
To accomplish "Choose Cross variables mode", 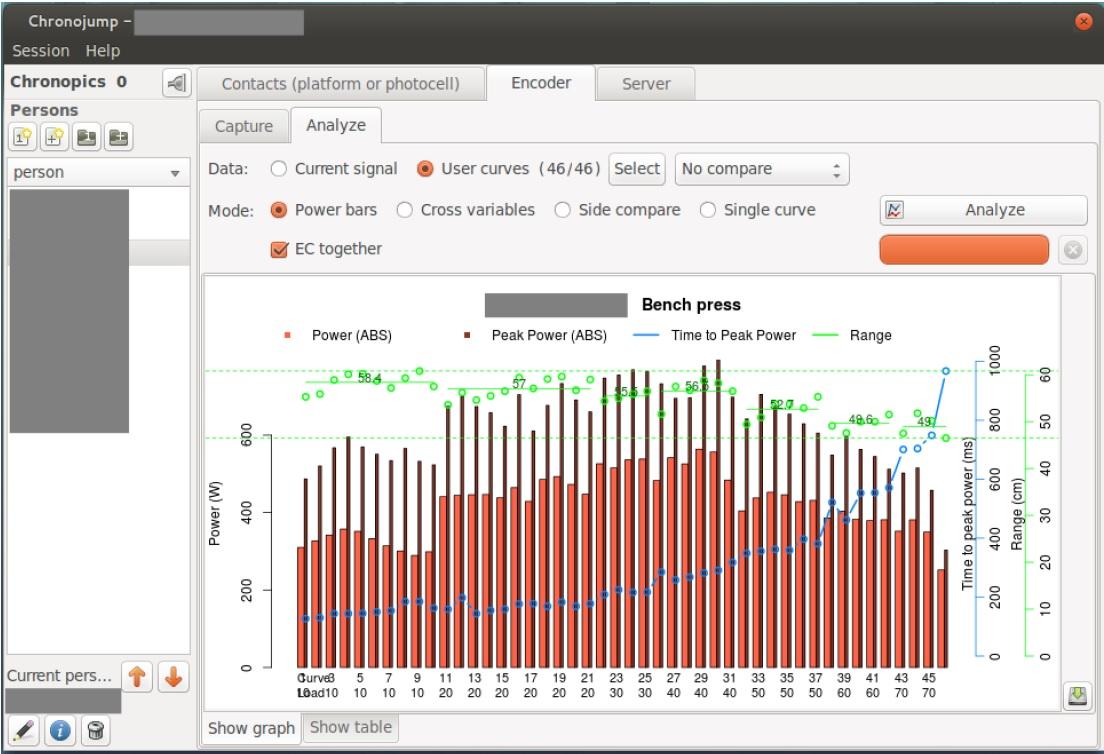I will [405, 210].
